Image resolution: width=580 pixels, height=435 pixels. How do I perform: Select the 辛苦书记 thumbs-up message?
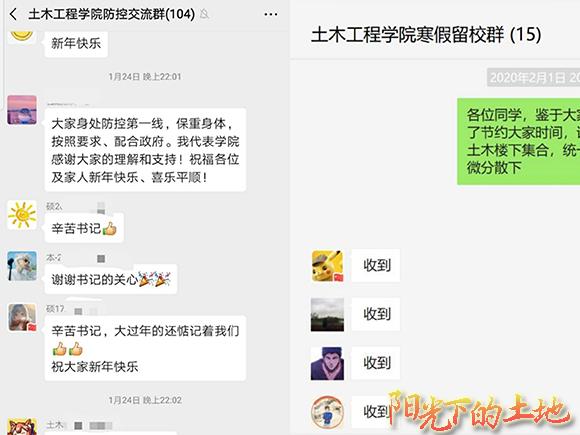(84, 228)
